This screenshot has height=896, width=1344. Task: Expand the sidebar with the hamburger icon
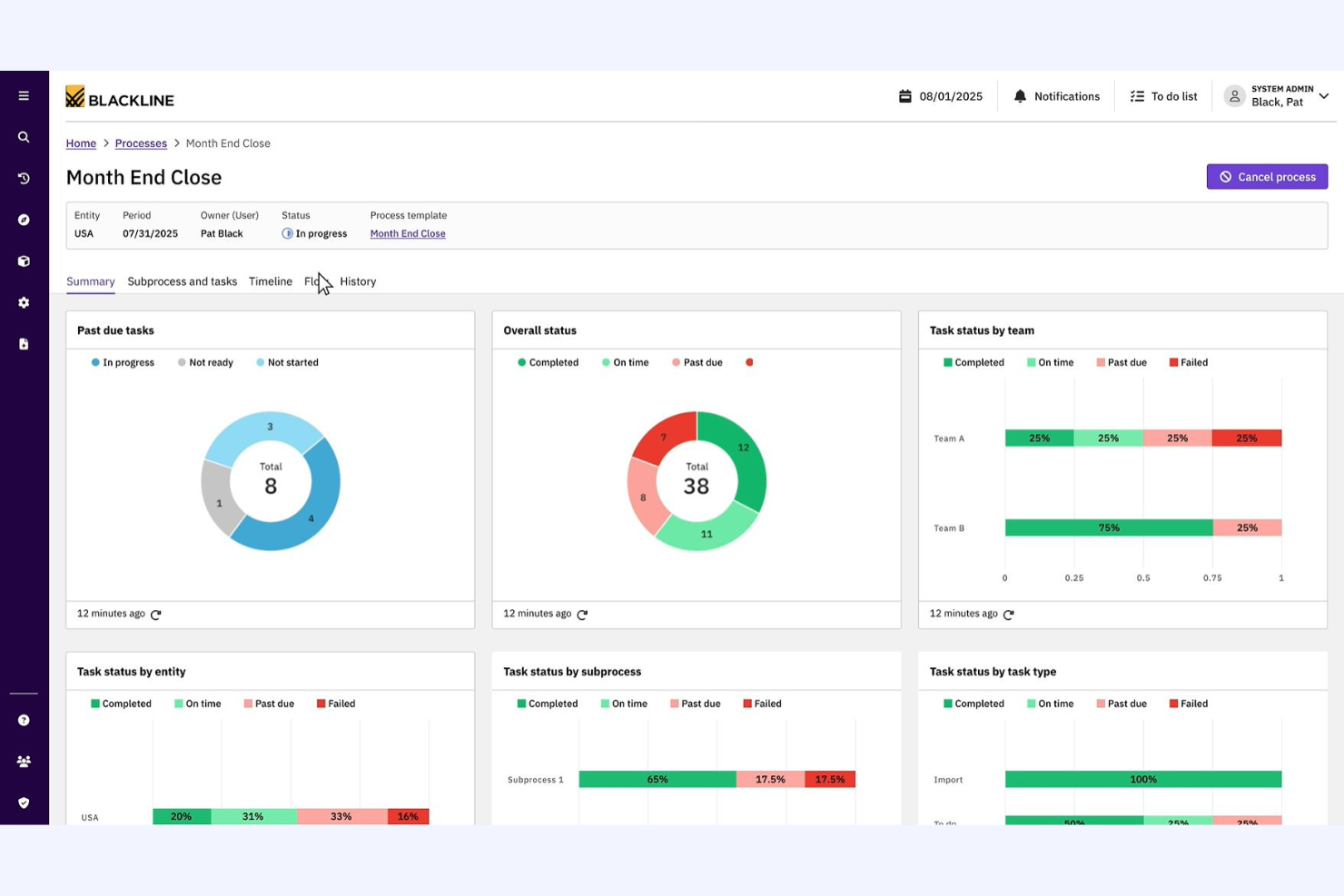(24, 94)
